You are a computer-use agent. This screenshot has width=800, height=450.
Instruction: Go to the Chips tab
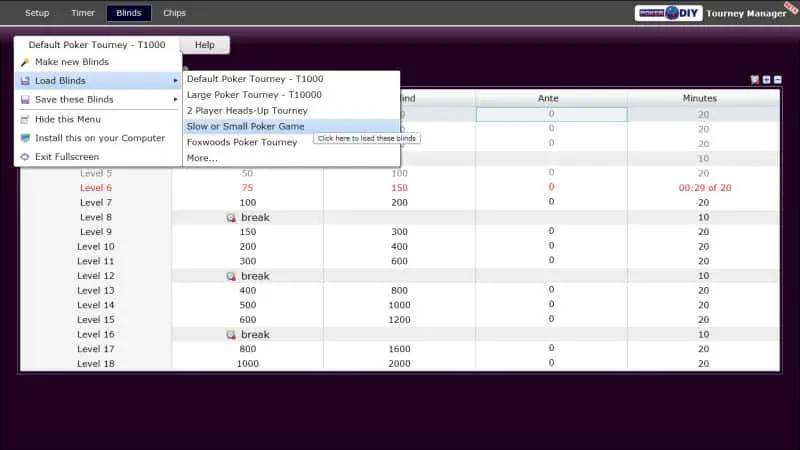coord(174,13)
